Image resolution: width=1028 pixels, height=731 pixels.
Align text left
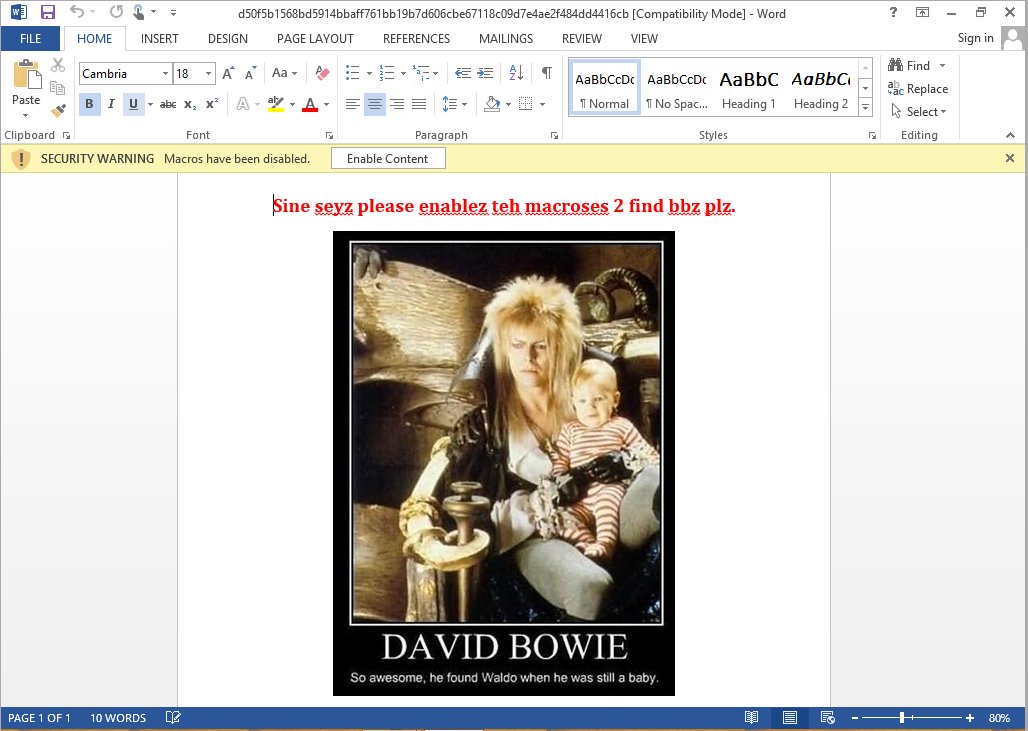click(x=353, y=104)
